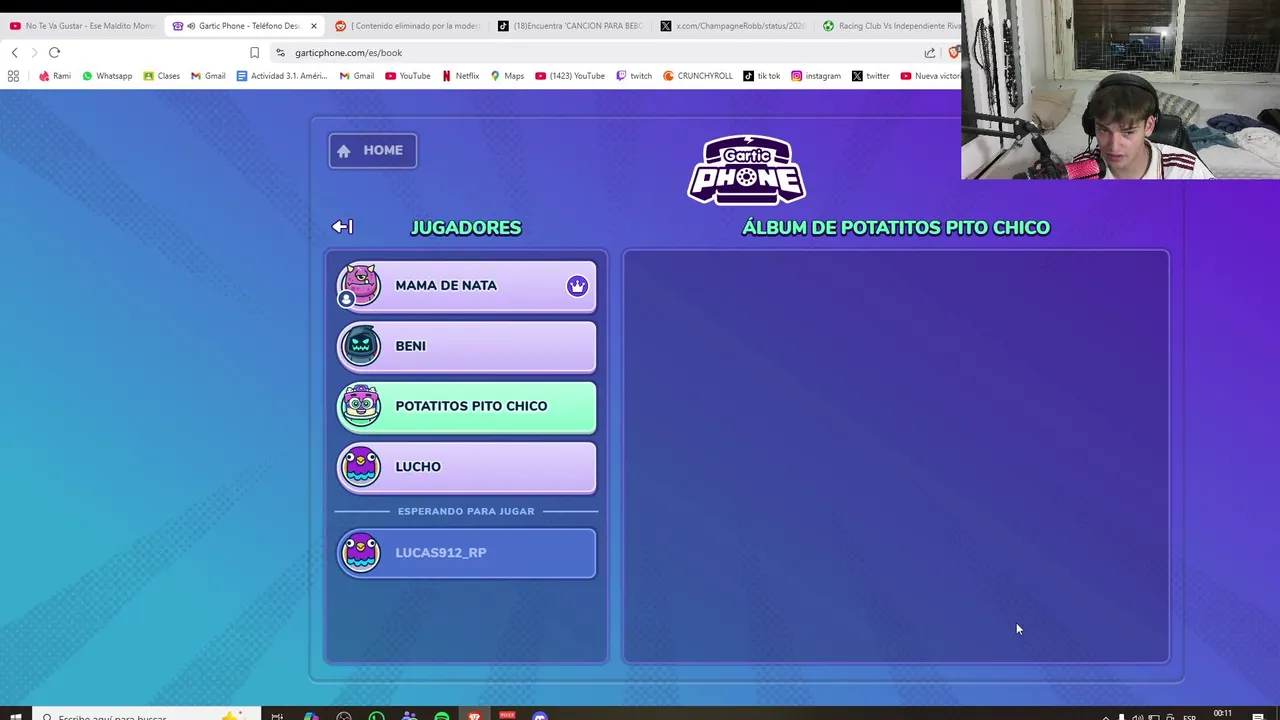Click the crown icon on MAMA DE NATA
The width and height of the screenshot is (1280, 720).
[577, 286]
